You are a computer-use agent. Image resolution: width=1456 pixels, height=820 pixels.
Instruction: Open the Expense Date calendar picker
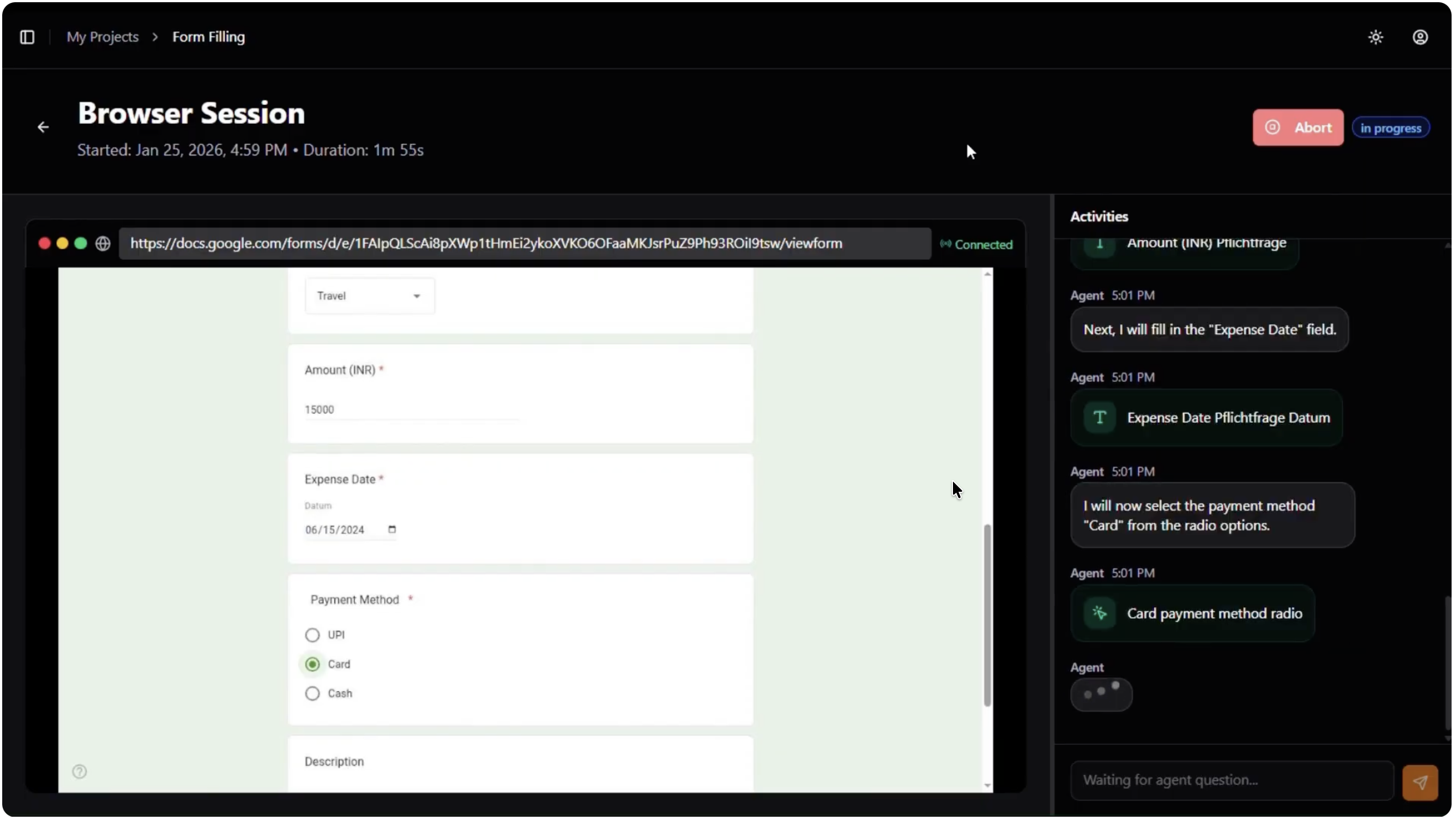[392, 529]
